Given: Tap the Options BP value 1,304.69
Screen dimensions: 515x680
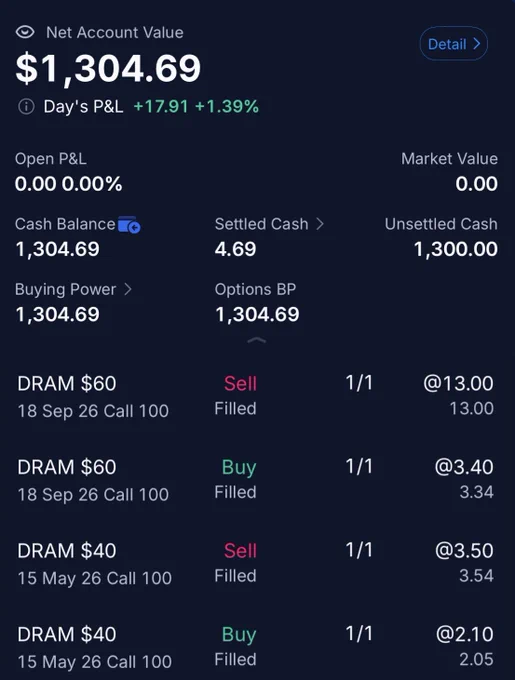Looking at the screenshot, I should 257,314.
